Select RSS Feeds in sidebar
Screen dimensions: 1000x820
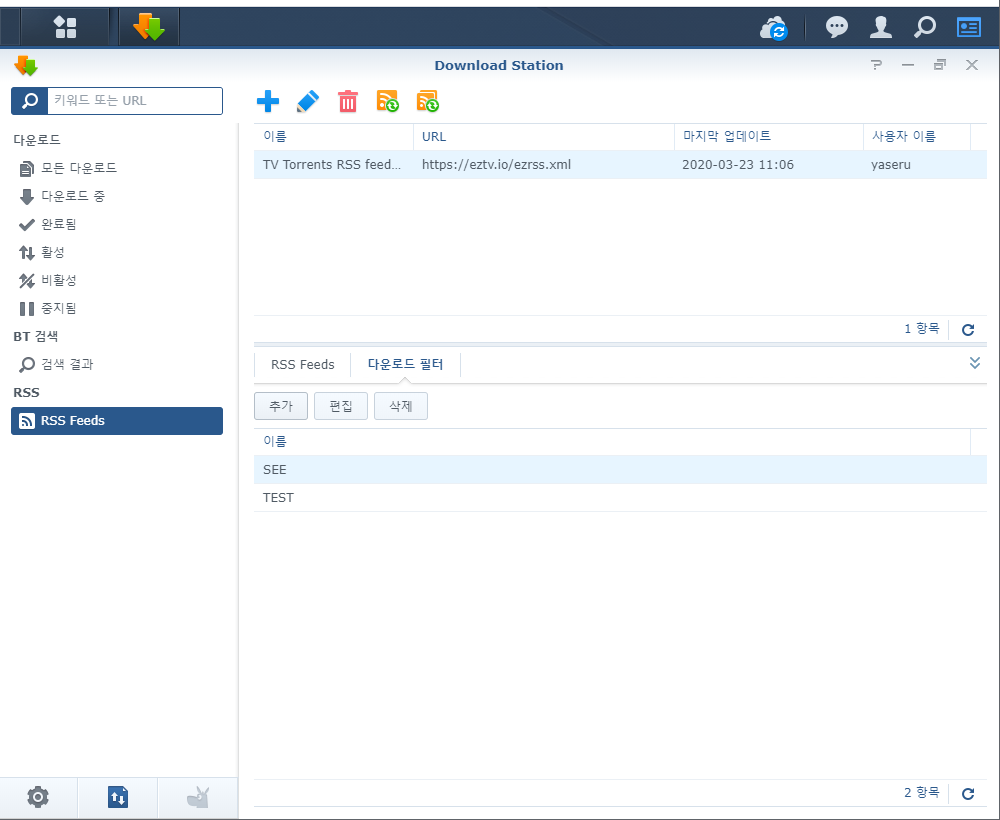tap(117, 421)
